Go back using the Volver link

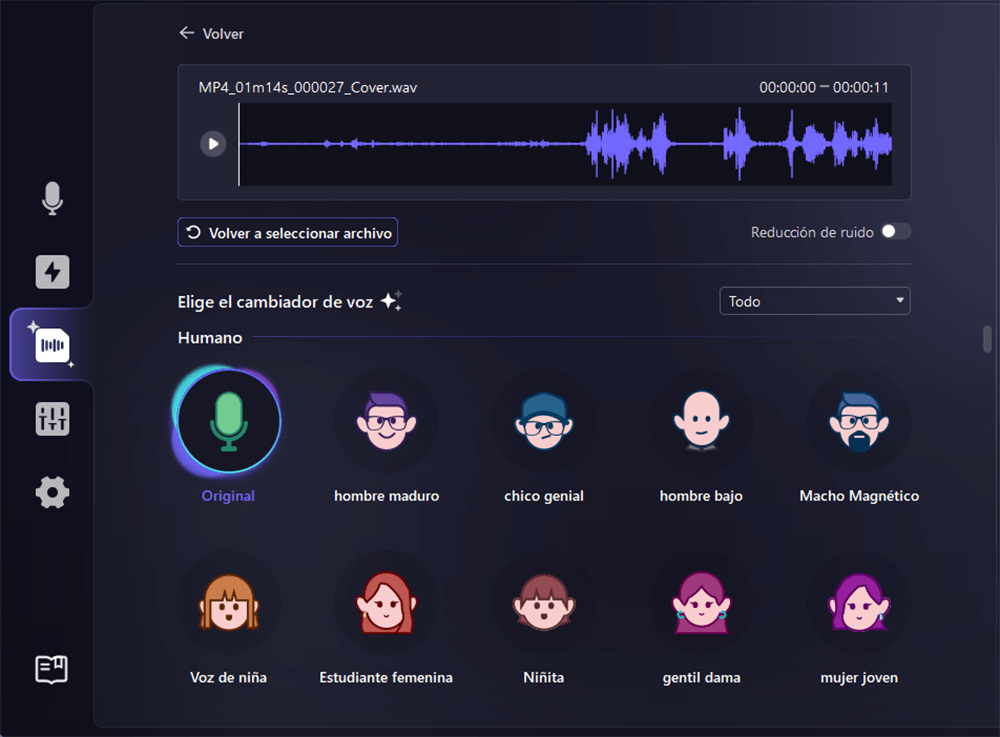click(211, 34)
